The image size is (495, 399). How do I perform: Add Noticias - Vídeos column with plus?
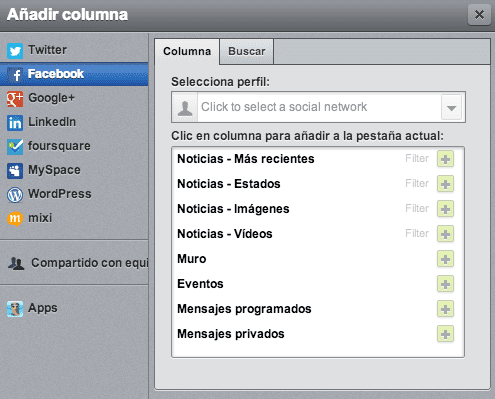[x=445, y=234]
